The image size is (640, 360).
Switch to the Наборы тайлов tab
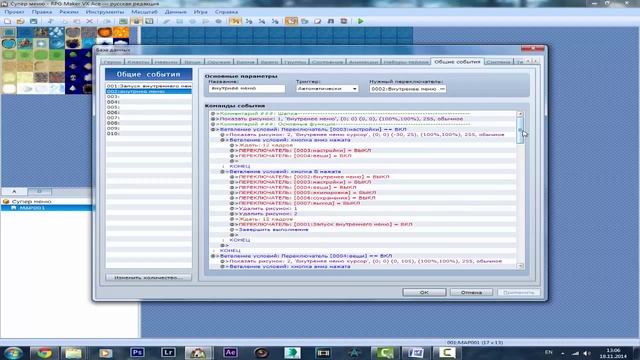pyautogui.click(x=405, y=62)
